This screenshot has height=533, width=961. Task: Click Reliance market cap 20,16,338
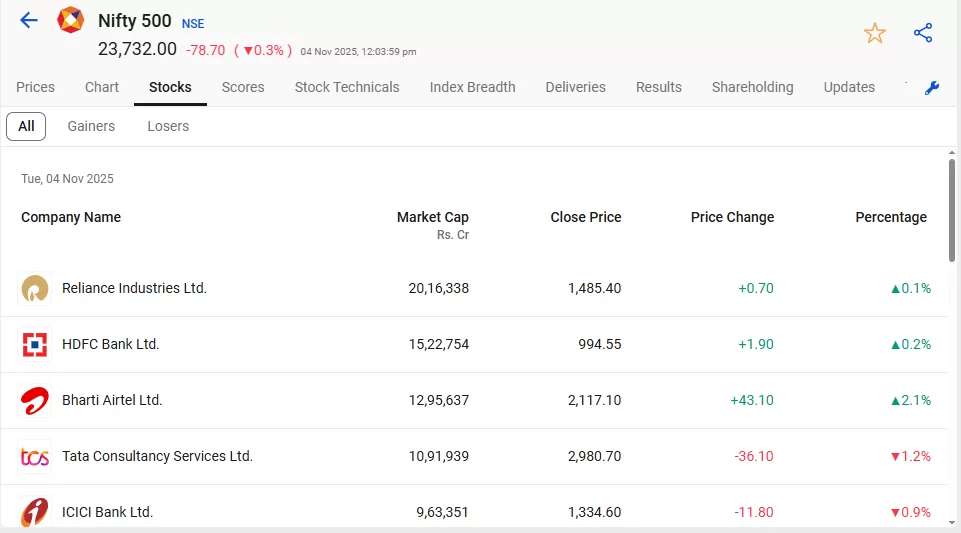point(439,288)
